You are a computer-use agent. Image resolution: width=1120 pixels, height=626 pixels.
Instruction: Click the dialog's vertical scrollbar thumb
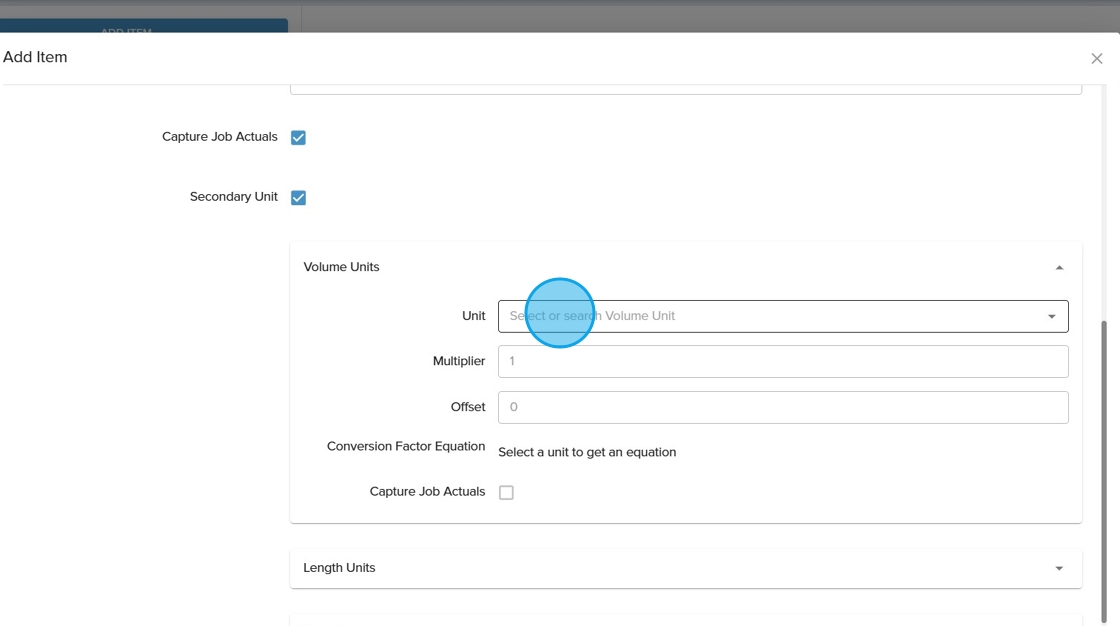pyautogui.click(x=1104, y=470)
